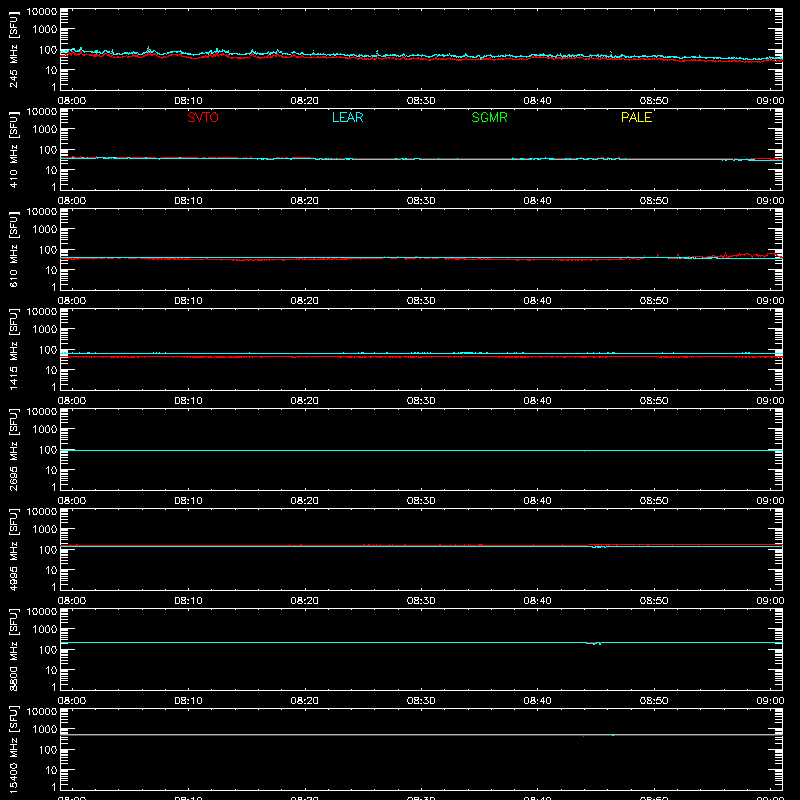This screenshot has width=800, height=800.
Task: Click the 10000 tick of the 8800 MHz panel
Action: [x=42, y=612]
